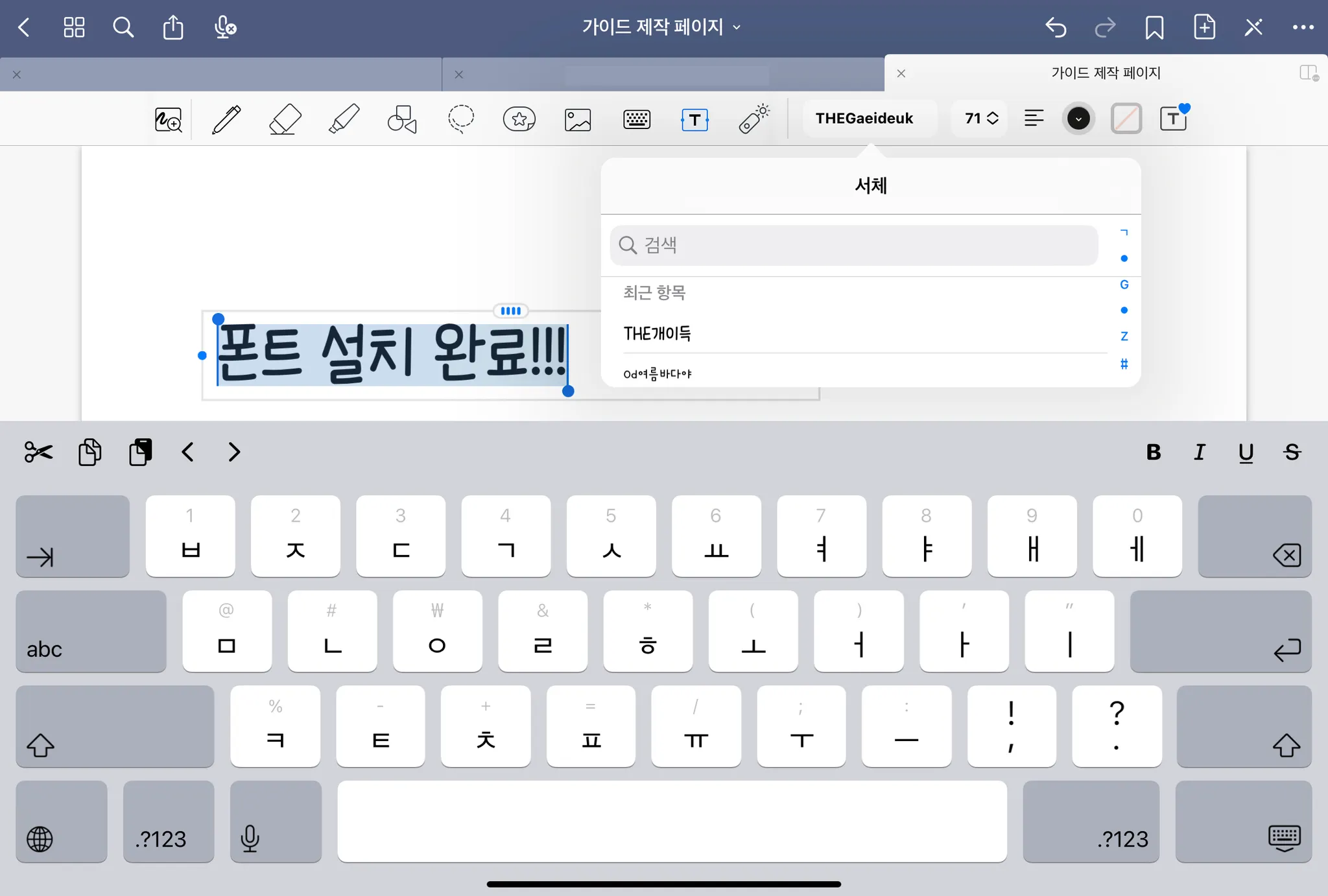
Task: Expand the 가이드 제작 페이지 title menu
Action: [x=661, y=27]
